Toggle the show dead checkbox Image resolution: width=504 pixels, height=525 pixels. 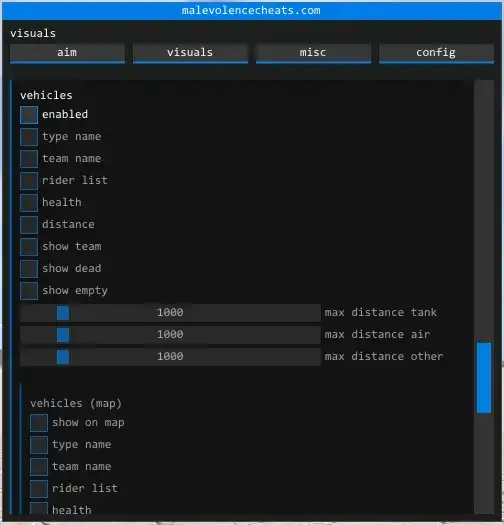click(x=29, y=269)
